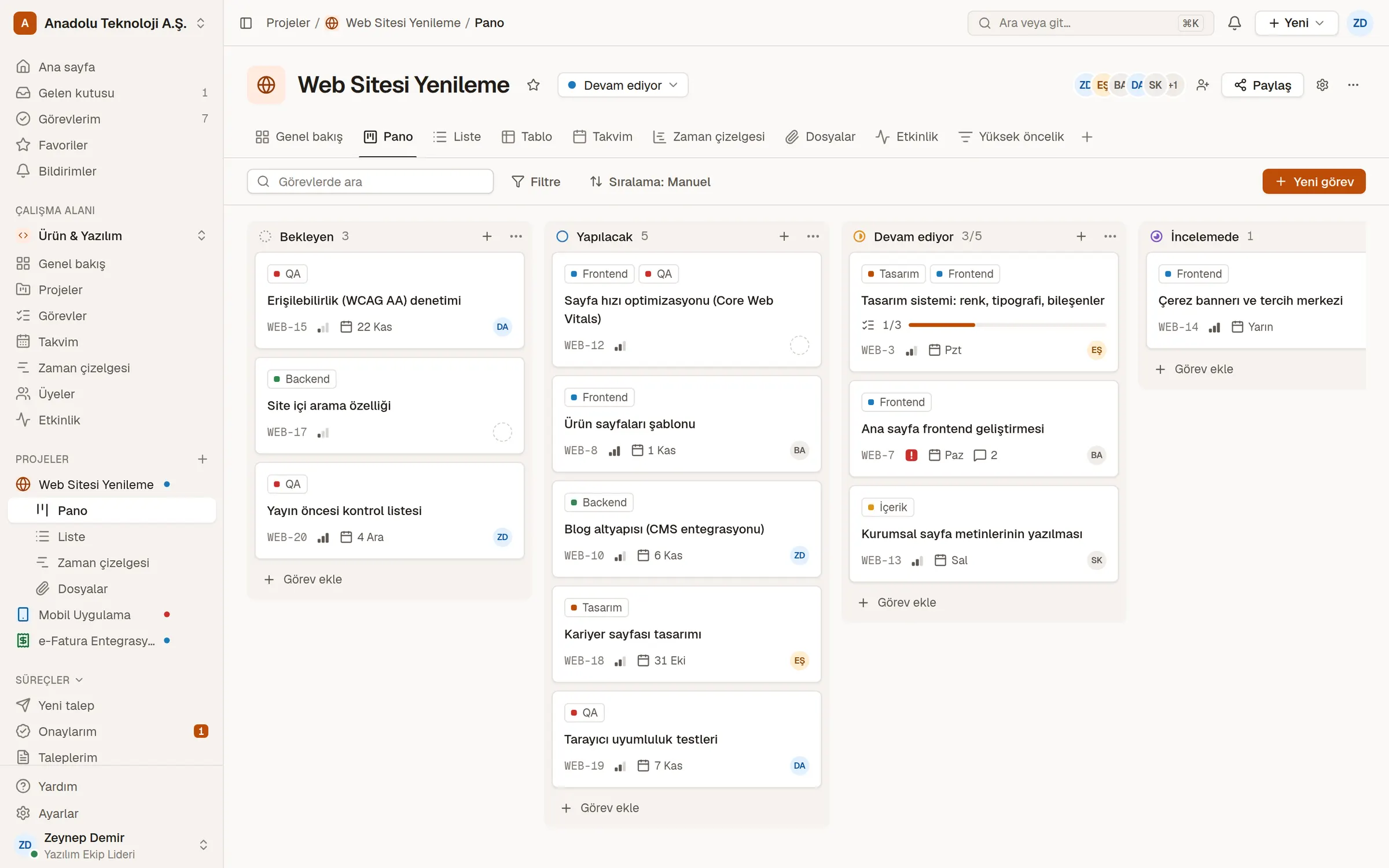Toggle unassigned avatar on WEB-12 card

point(799,345)
